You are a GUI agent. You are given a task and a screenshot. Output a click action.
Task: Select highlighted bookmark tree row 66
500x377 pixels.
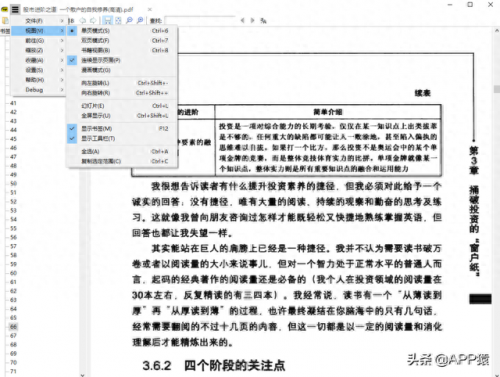pyautogui.click(x=13, y=327)
